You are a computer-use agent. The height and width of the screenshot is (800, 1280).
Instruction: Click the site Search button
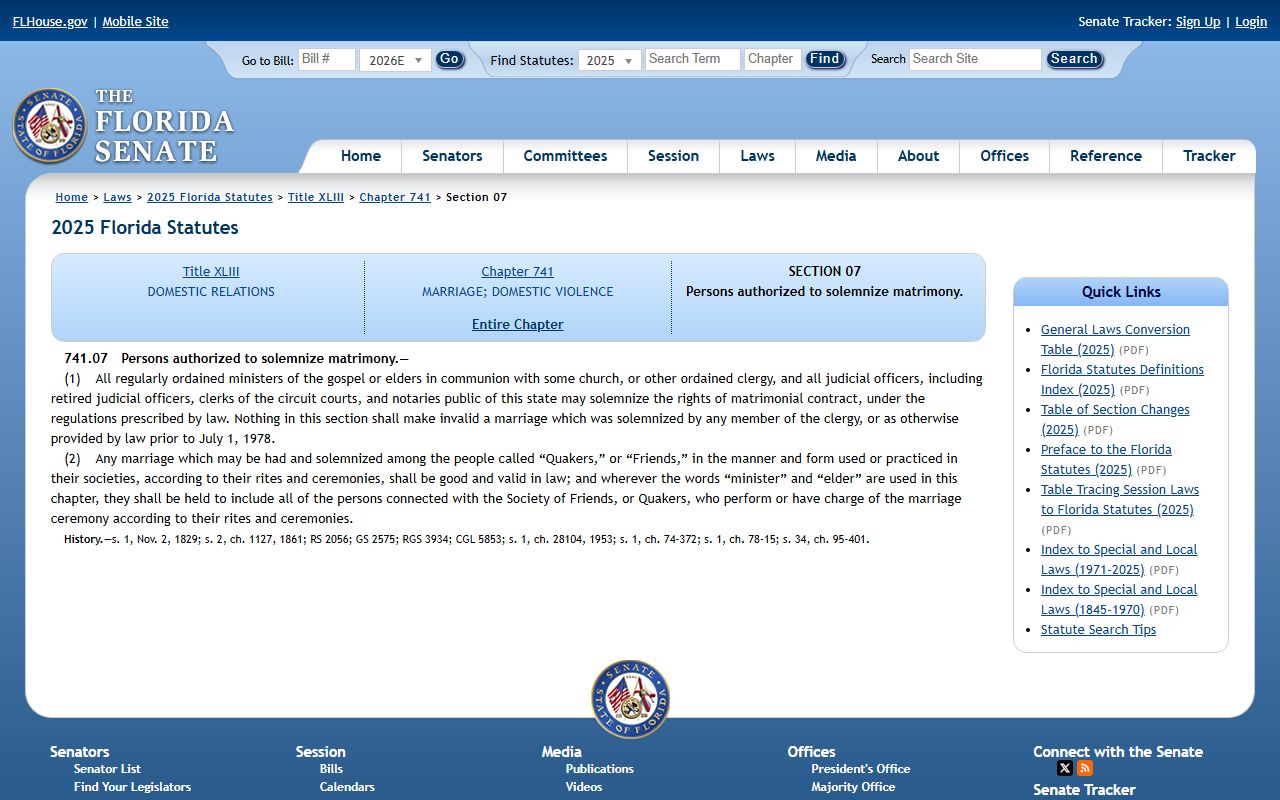coord(1074,59)
